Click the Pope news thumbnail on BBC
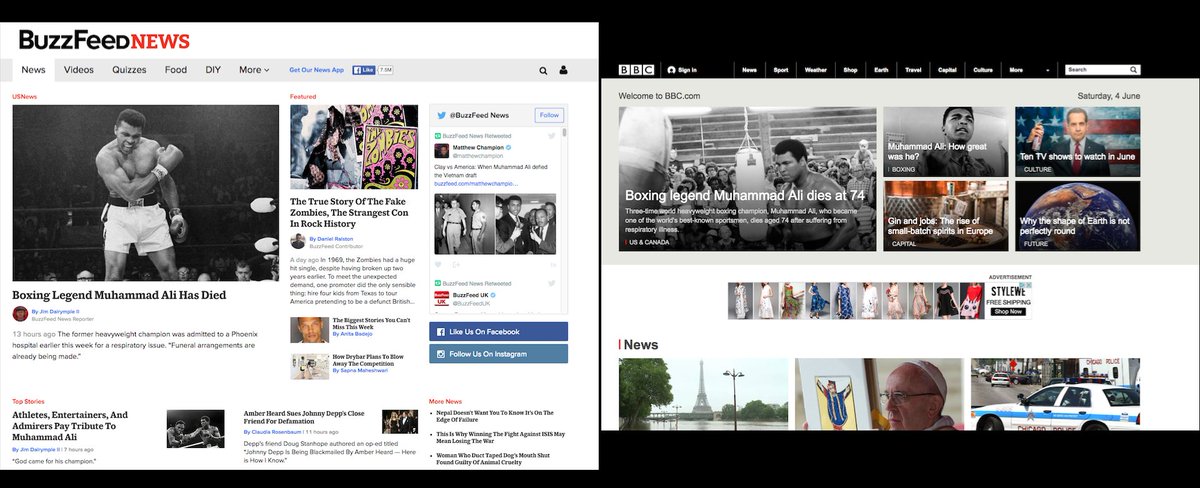 tap(879, 395)
